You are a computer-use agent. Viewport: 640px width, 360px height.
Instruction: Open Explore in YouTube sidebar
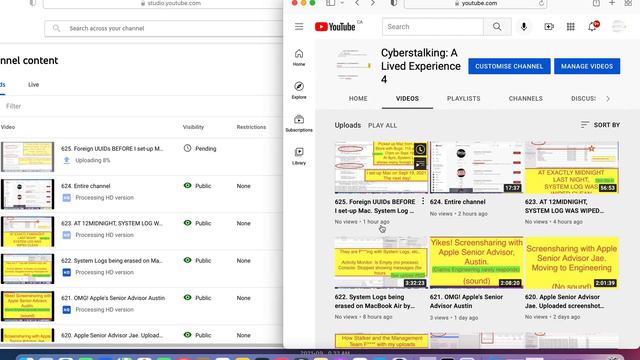click(x=299, y=90)
